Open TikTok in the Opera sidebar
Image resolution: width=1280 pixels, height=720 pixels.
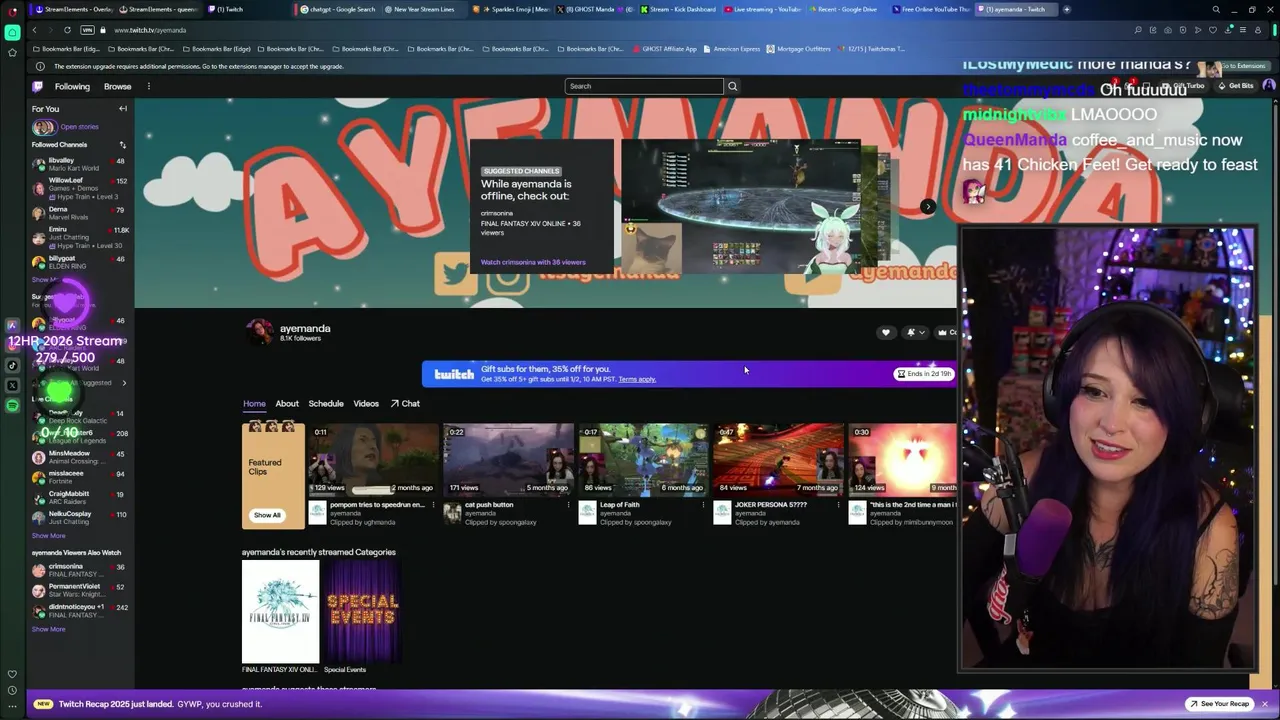(x=12, y=365)
